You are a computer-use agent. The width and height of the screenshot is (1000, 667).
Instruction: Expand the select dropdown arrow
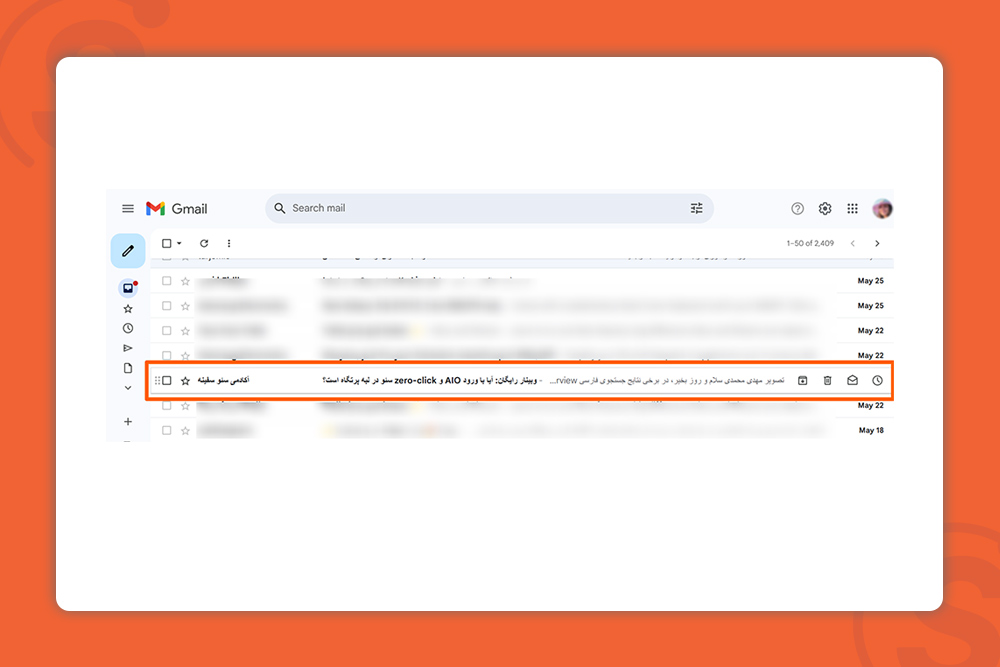click(x=179, y=243)
